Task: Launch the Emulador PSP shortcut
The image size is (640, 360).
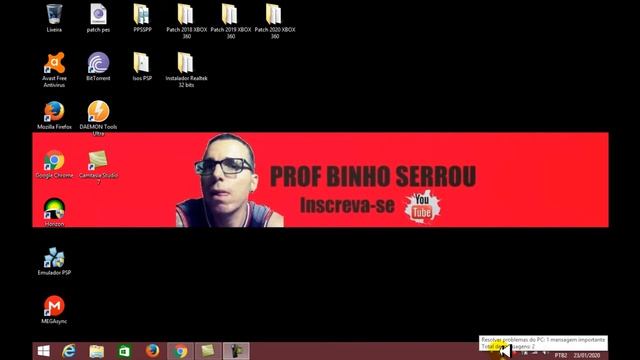Action: 54,261
